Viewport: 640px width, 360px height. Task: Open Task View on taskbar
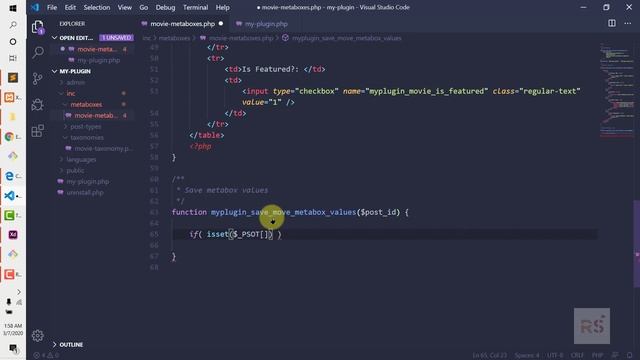point(13,58)
